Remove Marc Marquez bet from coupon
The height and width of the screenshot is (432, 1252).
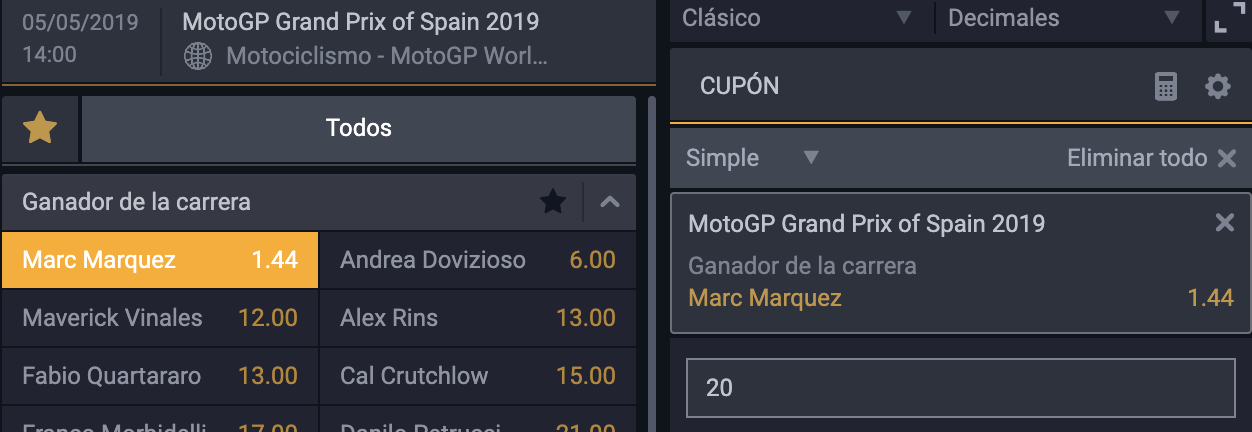tap(1224, 223)
